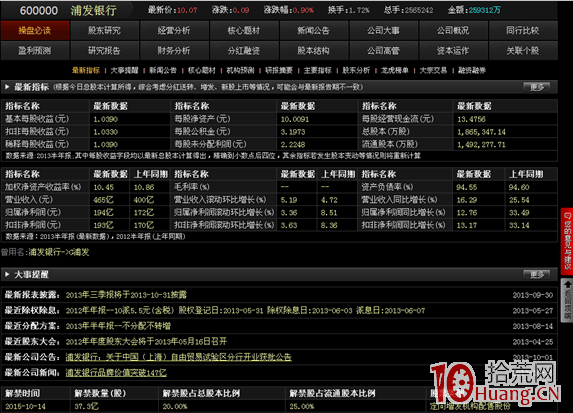Select the 关联个股 tab
The height and width of the screenshot is (413, 573).
point(523,50)
